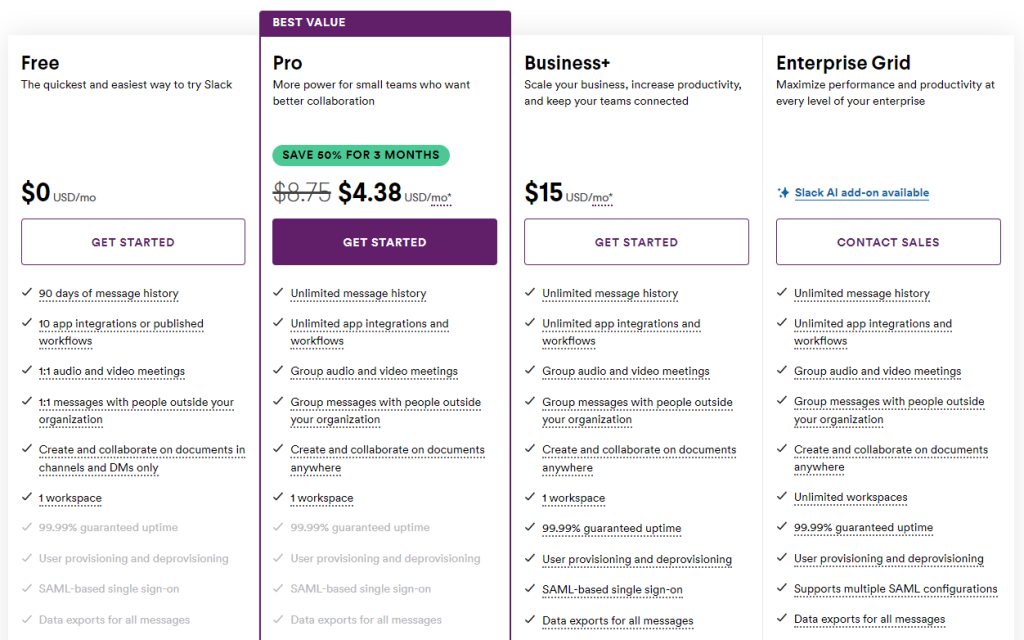Screen dimensions: 1024x640
Task: Click the checkmark beside 90 days of message history
Action: coord(25,293)
